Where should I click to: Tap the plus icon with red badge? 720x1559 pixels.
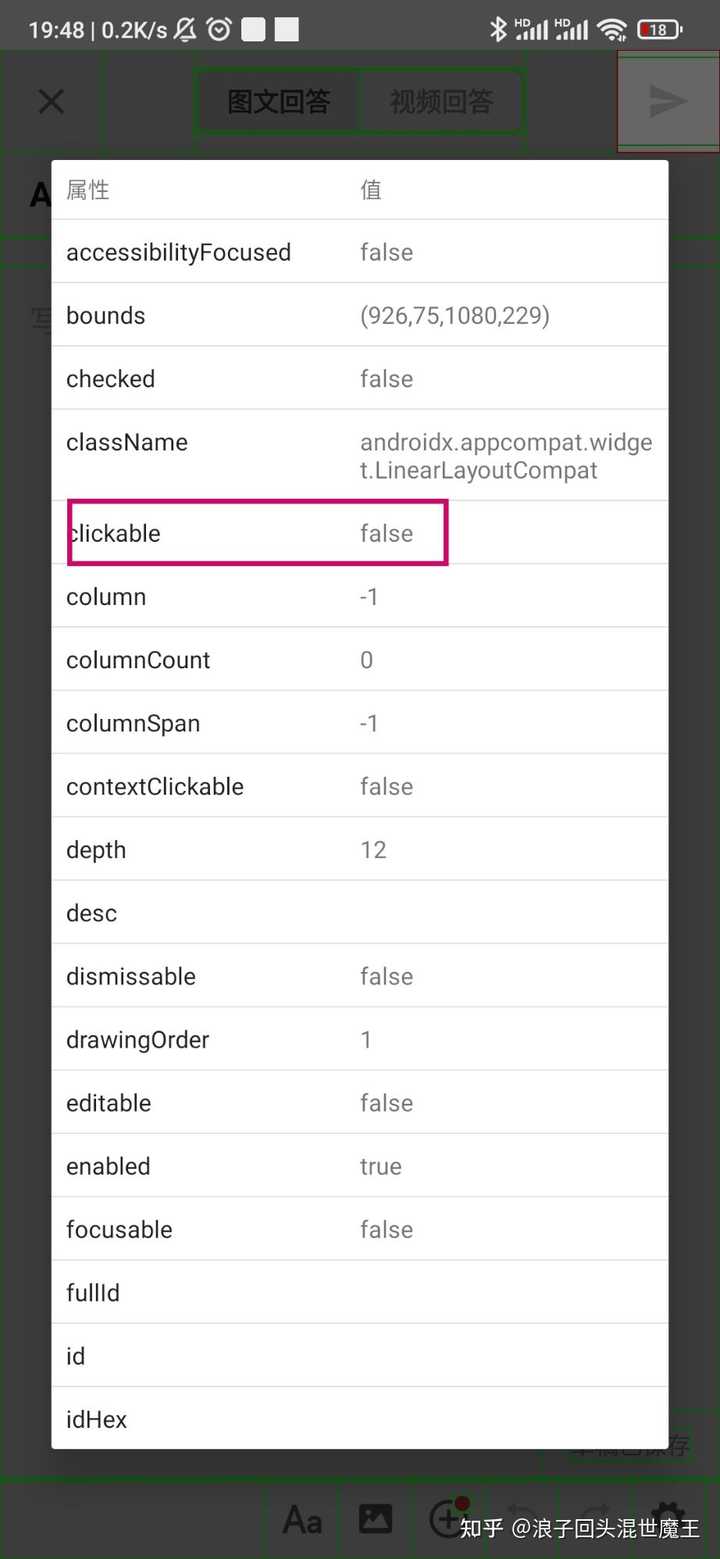447,1519
